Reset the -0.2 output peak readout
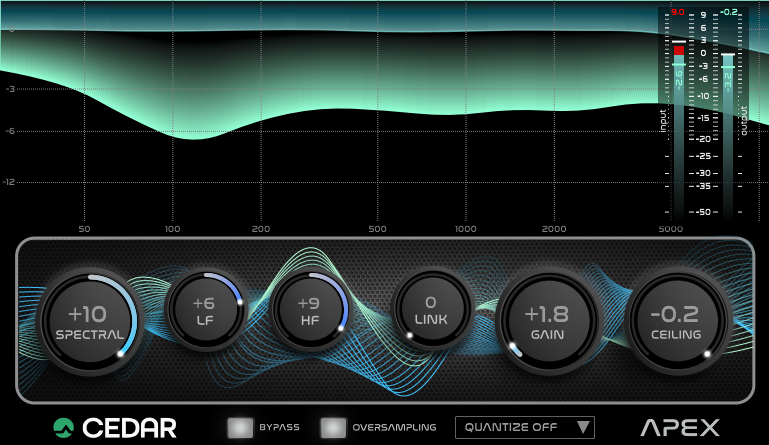 coord(729,13)
